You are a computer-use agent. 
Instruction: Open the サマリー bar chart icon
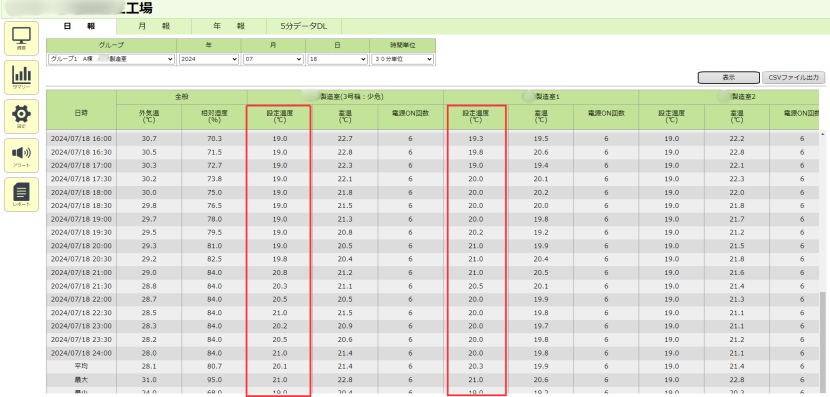click(x=21, y=77)
